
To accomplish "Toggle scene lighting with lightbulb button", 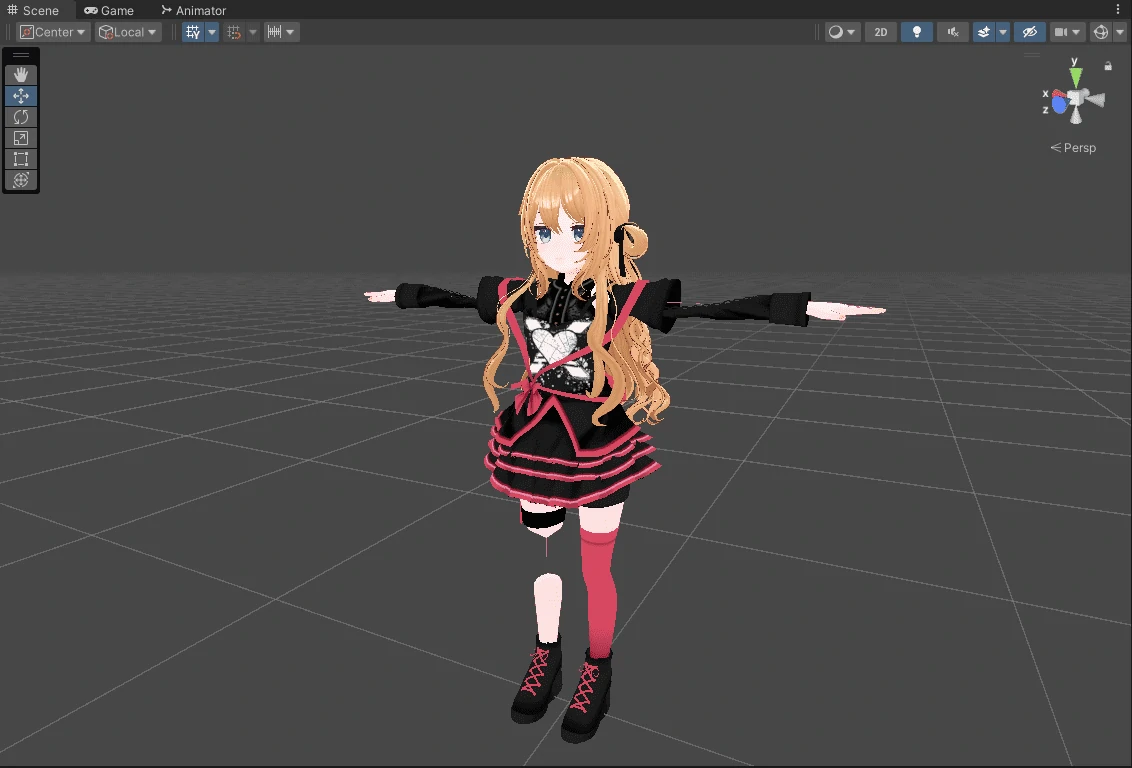I will [x=916, y=32].
